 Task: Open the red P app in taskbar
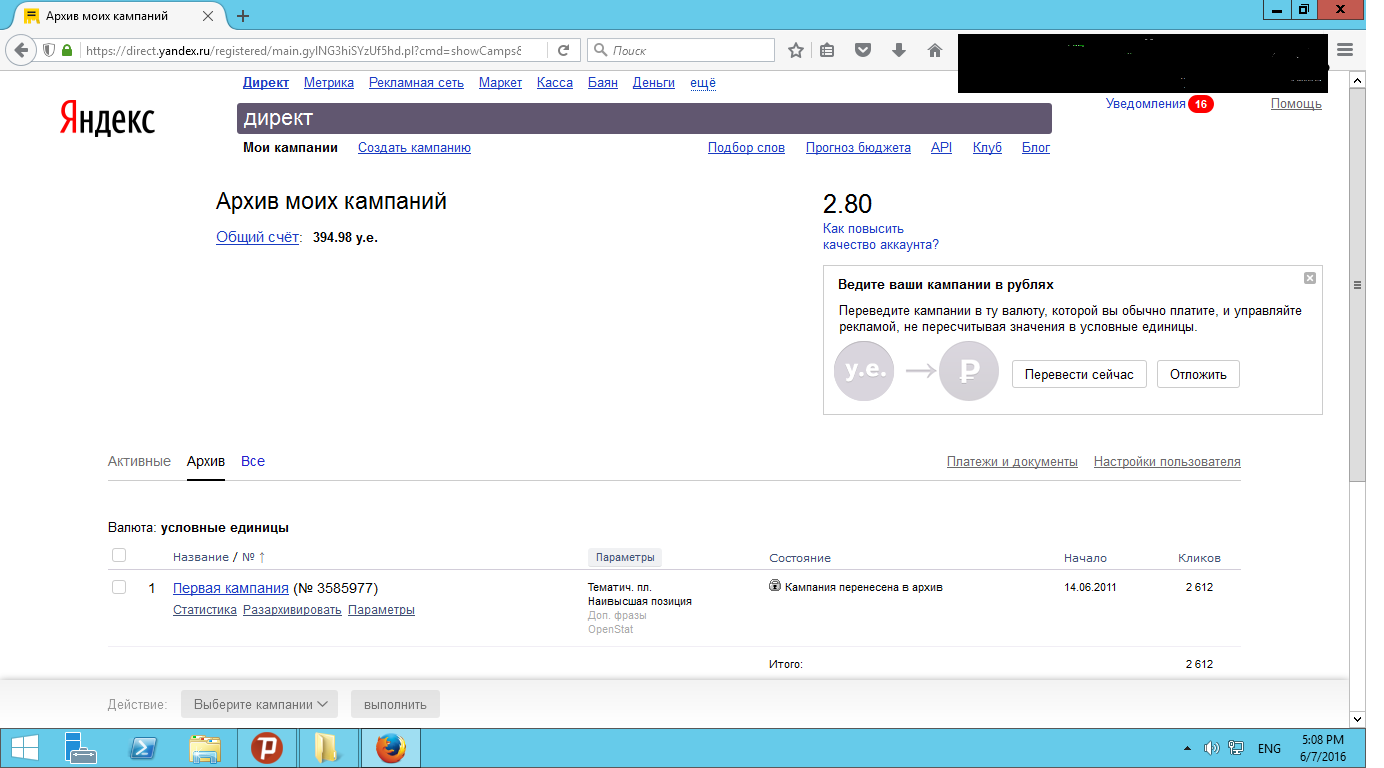click(267, 748)
